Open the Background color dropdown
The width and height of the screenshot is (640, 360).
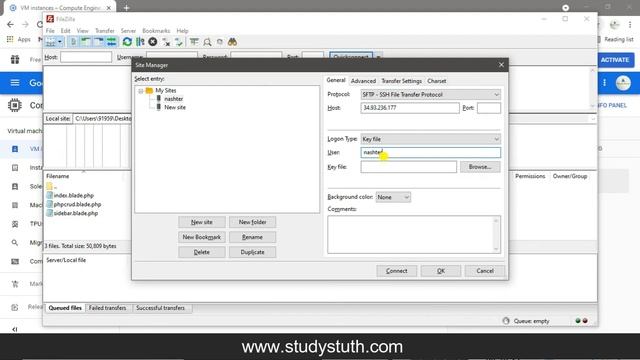point(393,197)
